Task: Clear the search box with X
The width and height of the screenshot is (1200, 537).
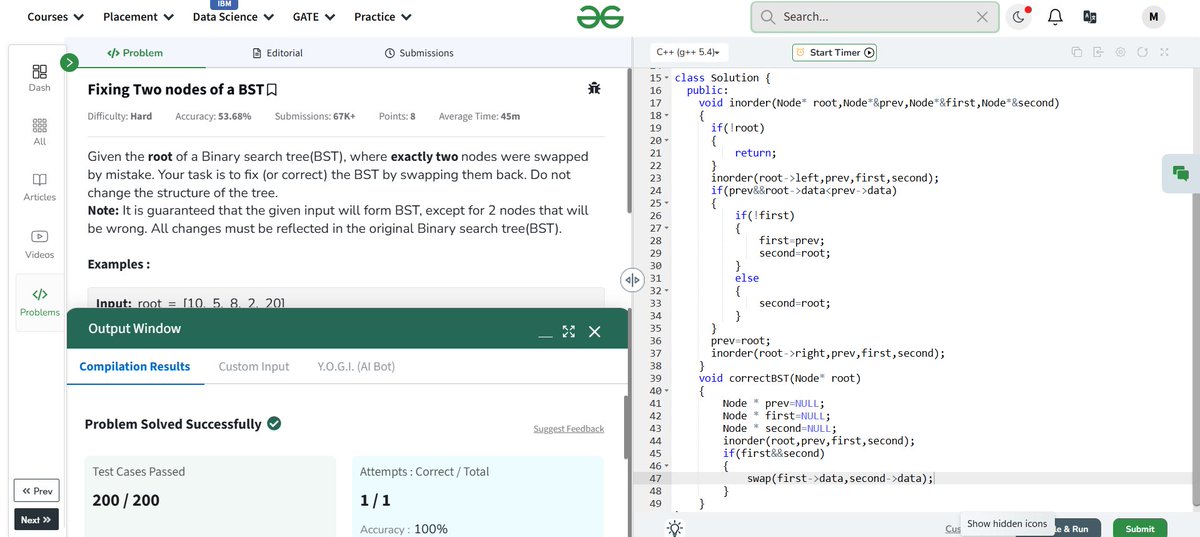Action: click(x=982, y=17)
